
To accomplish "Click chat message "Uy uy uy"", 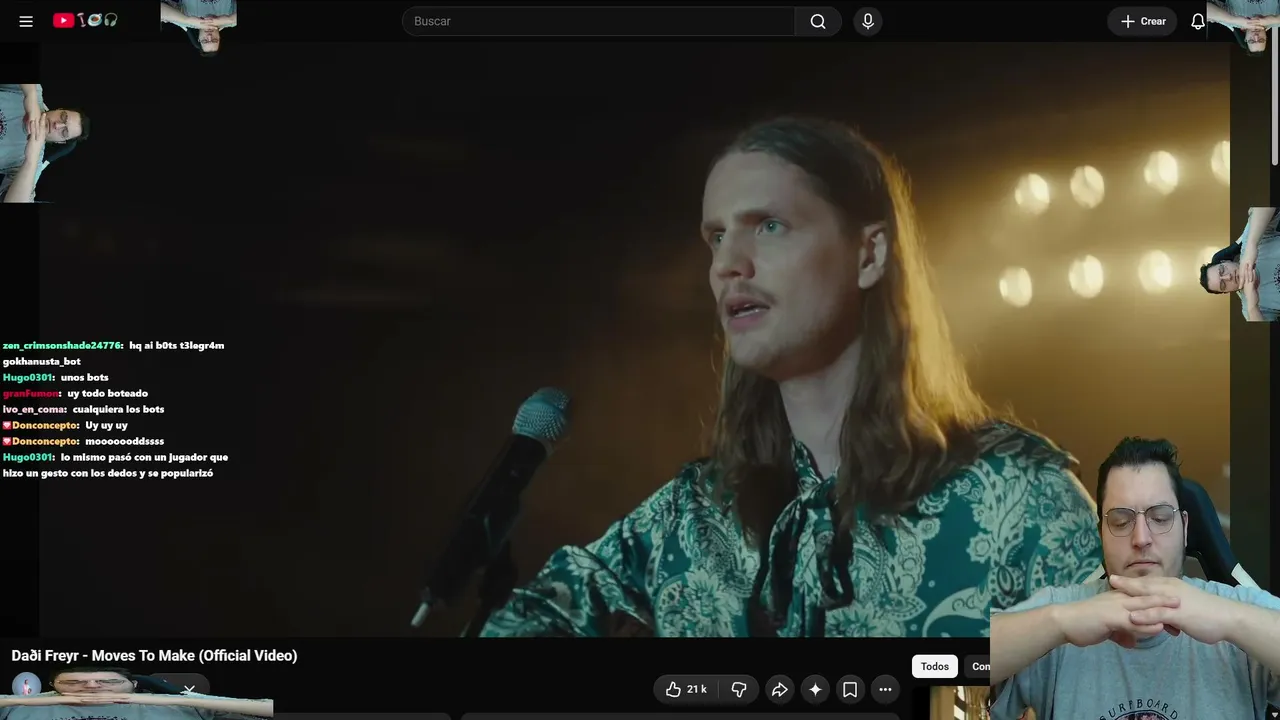I will click(106, 425).
